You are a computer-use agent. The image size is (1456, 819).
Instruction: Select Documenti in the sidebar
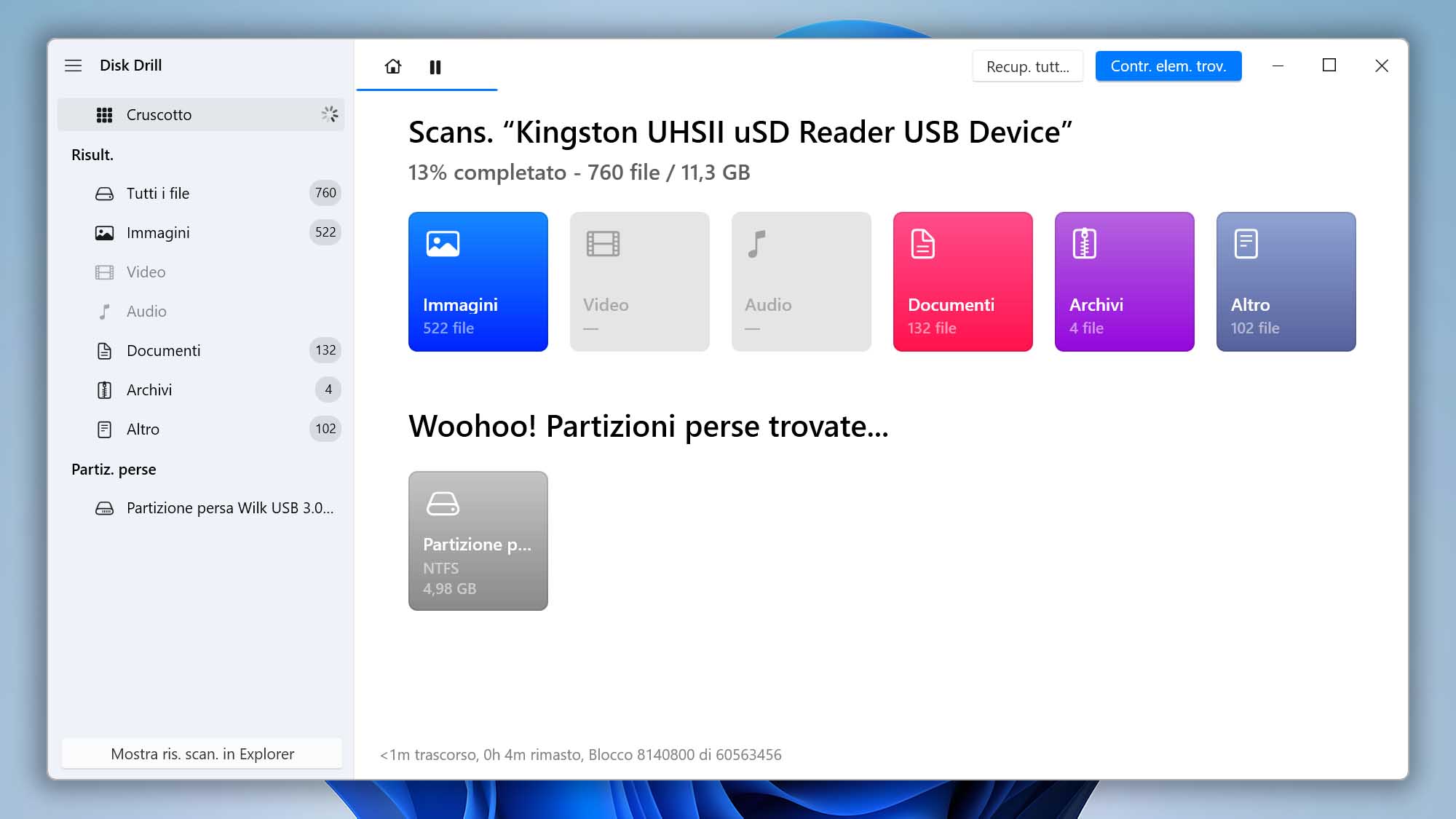201,351
